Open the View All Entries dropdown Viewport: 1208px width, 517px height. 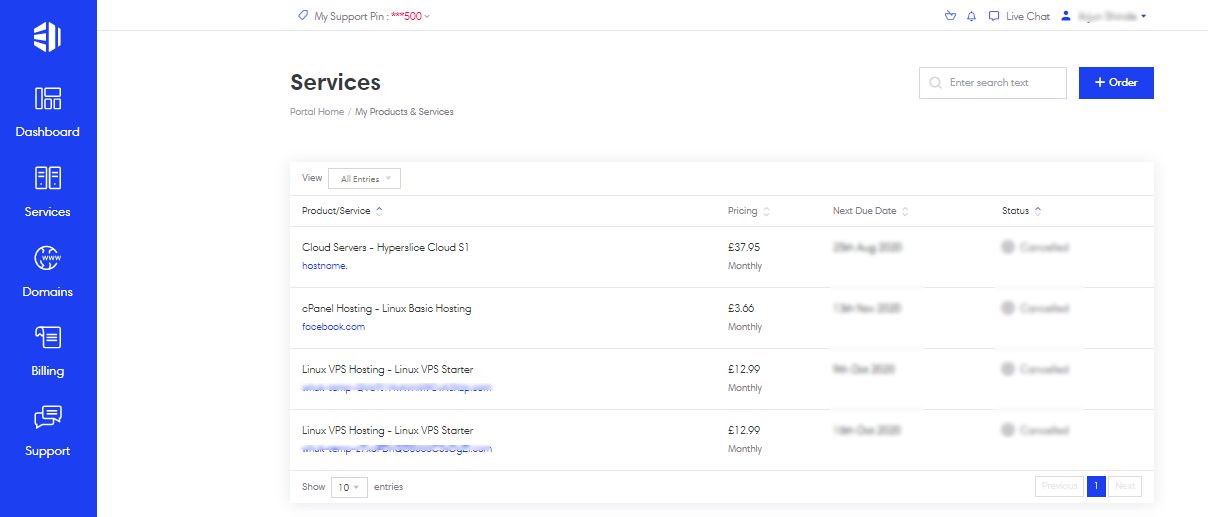pos(364,179)
